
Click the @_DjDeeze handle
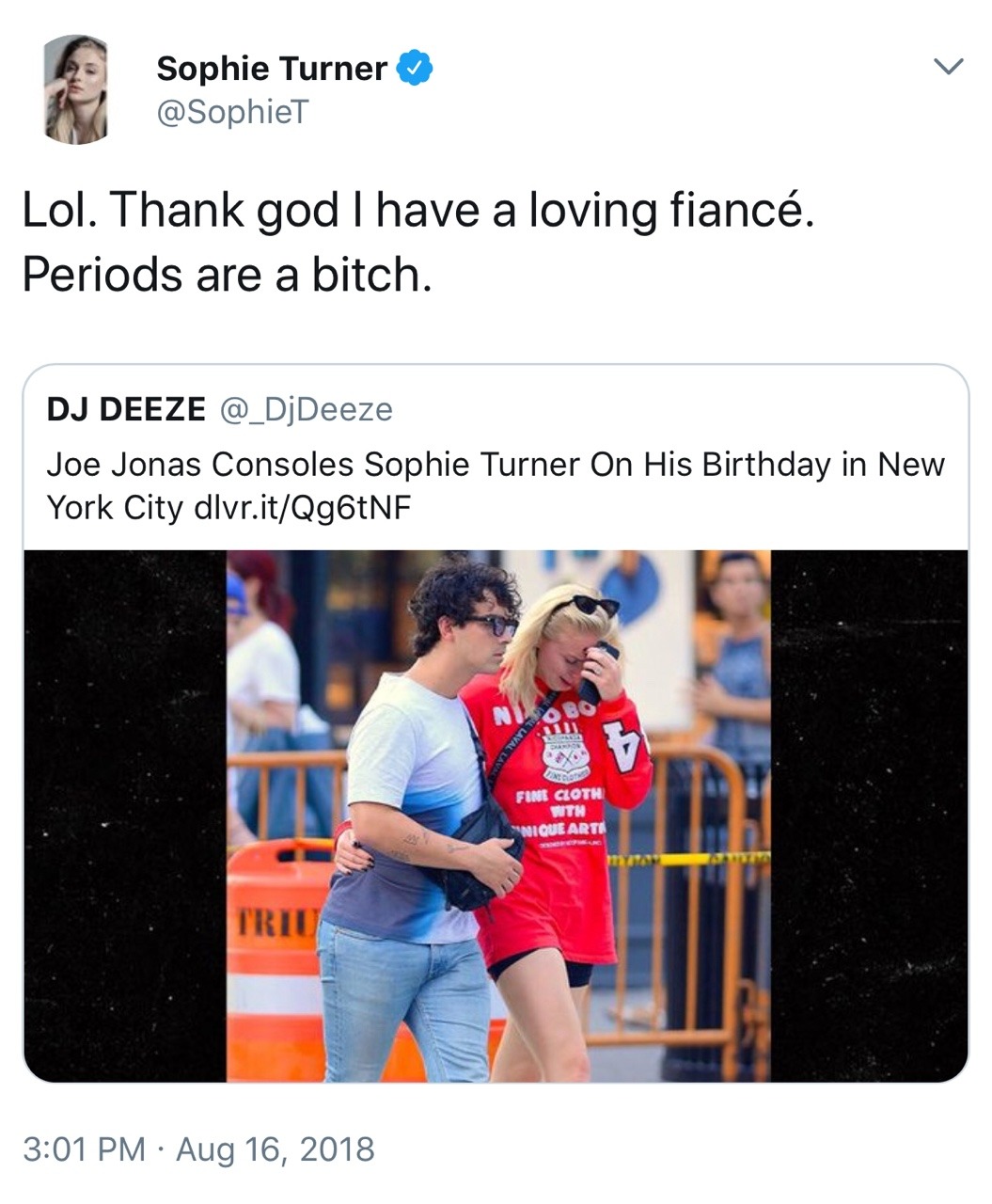[x=306, y=409]
